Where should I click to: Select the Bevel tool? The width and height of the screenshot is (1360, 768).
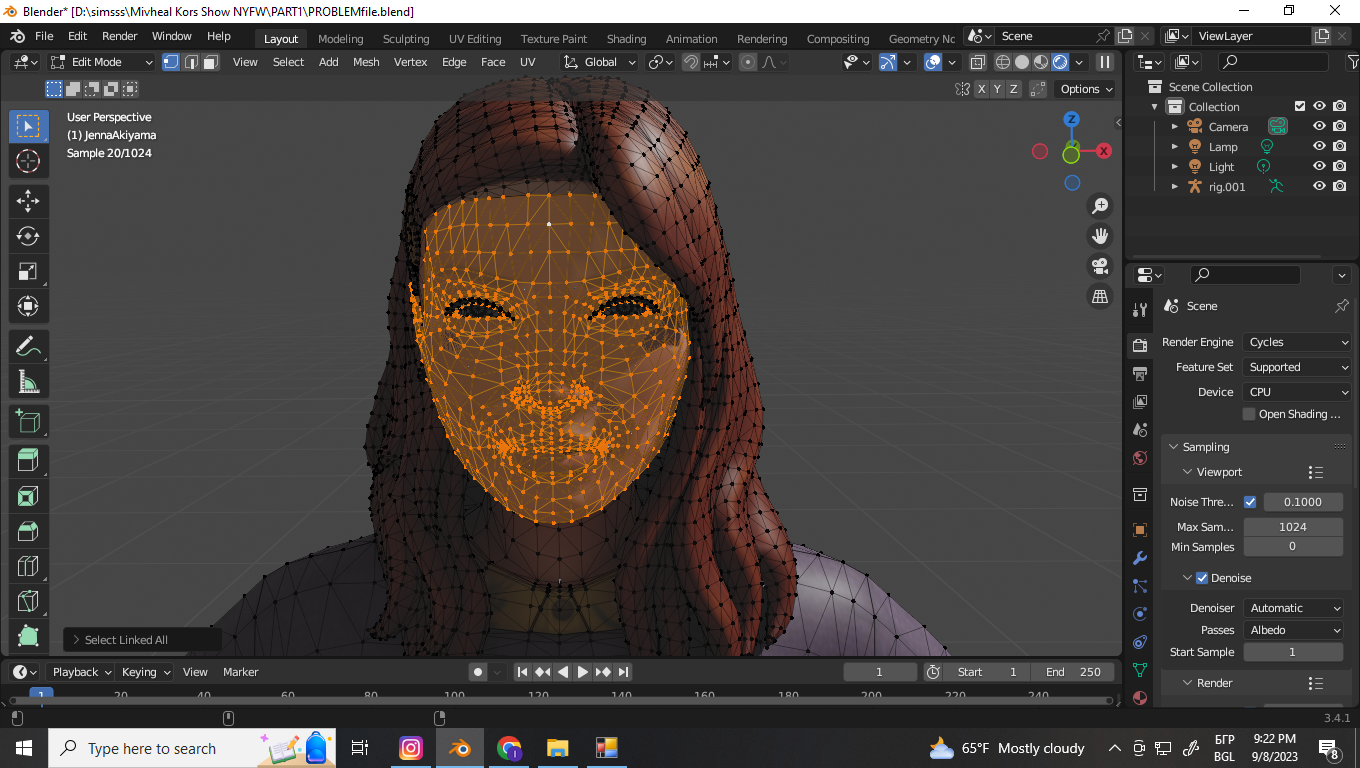[28, 531]
